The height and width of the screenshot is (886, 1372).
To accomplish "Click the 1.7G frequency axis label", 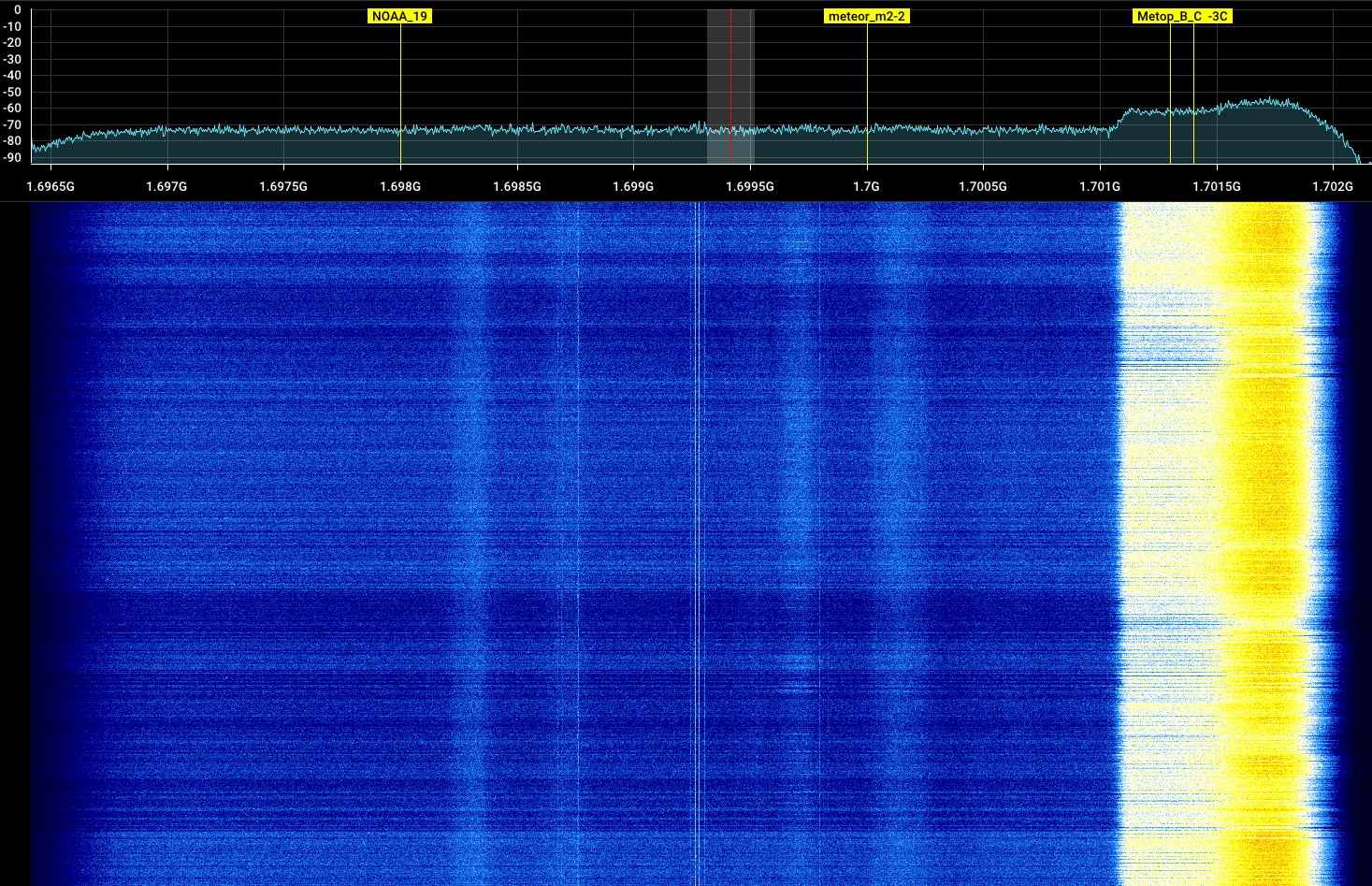I will (867, 186).
